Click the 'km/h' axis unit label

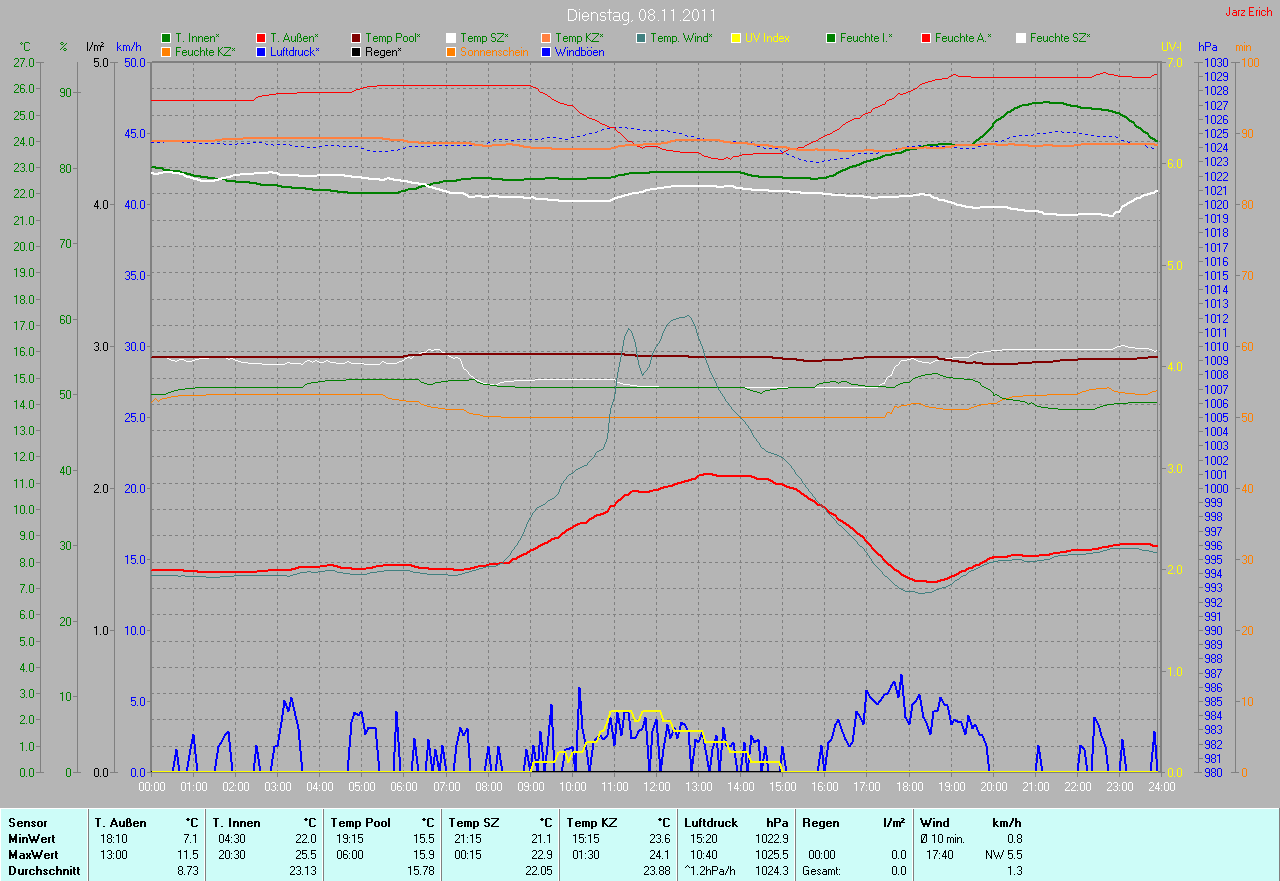pyautogui.click(x=129, y=47)
